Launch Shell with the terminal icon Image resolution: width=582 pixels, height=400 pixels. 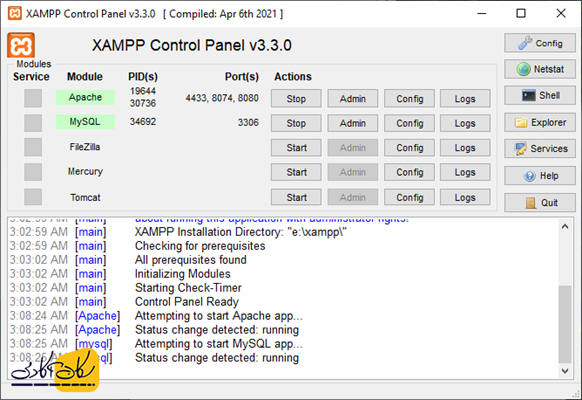pyautogui.click(x=540, y=95)
